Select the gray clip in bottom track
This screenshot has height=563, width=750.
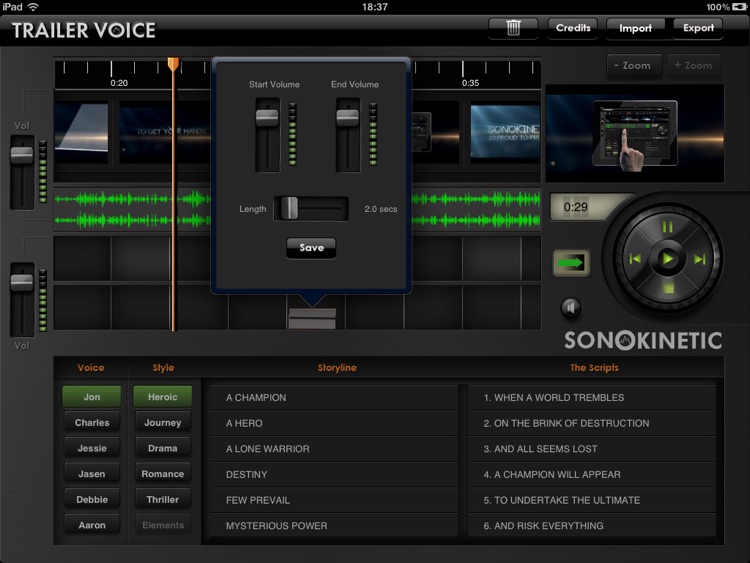coord(312,319)
